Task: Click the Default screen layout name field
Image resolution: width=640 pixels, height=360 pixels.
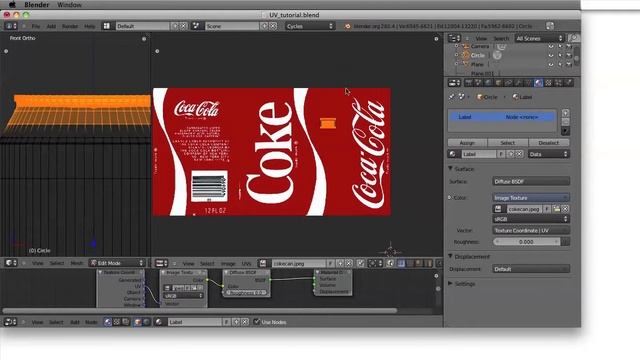Action: coord(142,26)
